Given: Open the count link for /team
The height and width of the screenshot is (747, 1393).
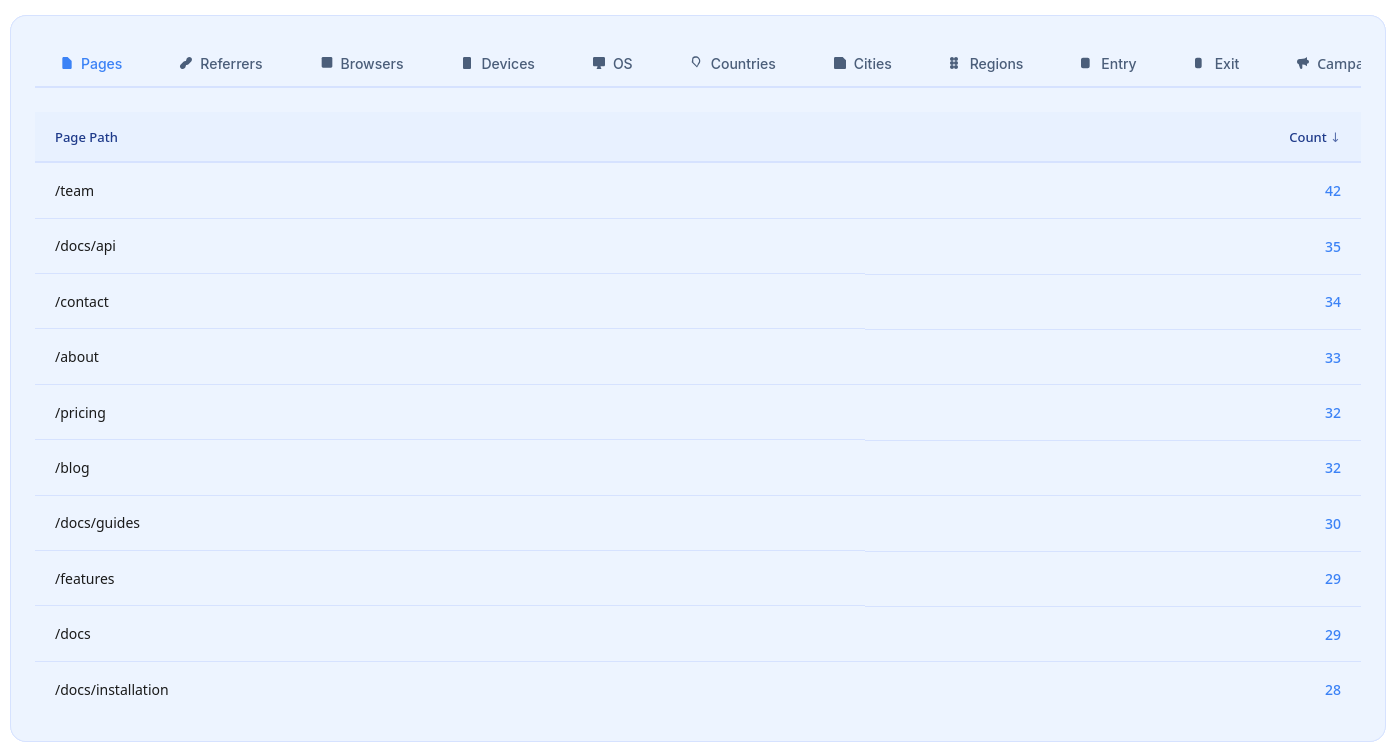Looking at the screenshot, I should click(x=1332, y=190).
